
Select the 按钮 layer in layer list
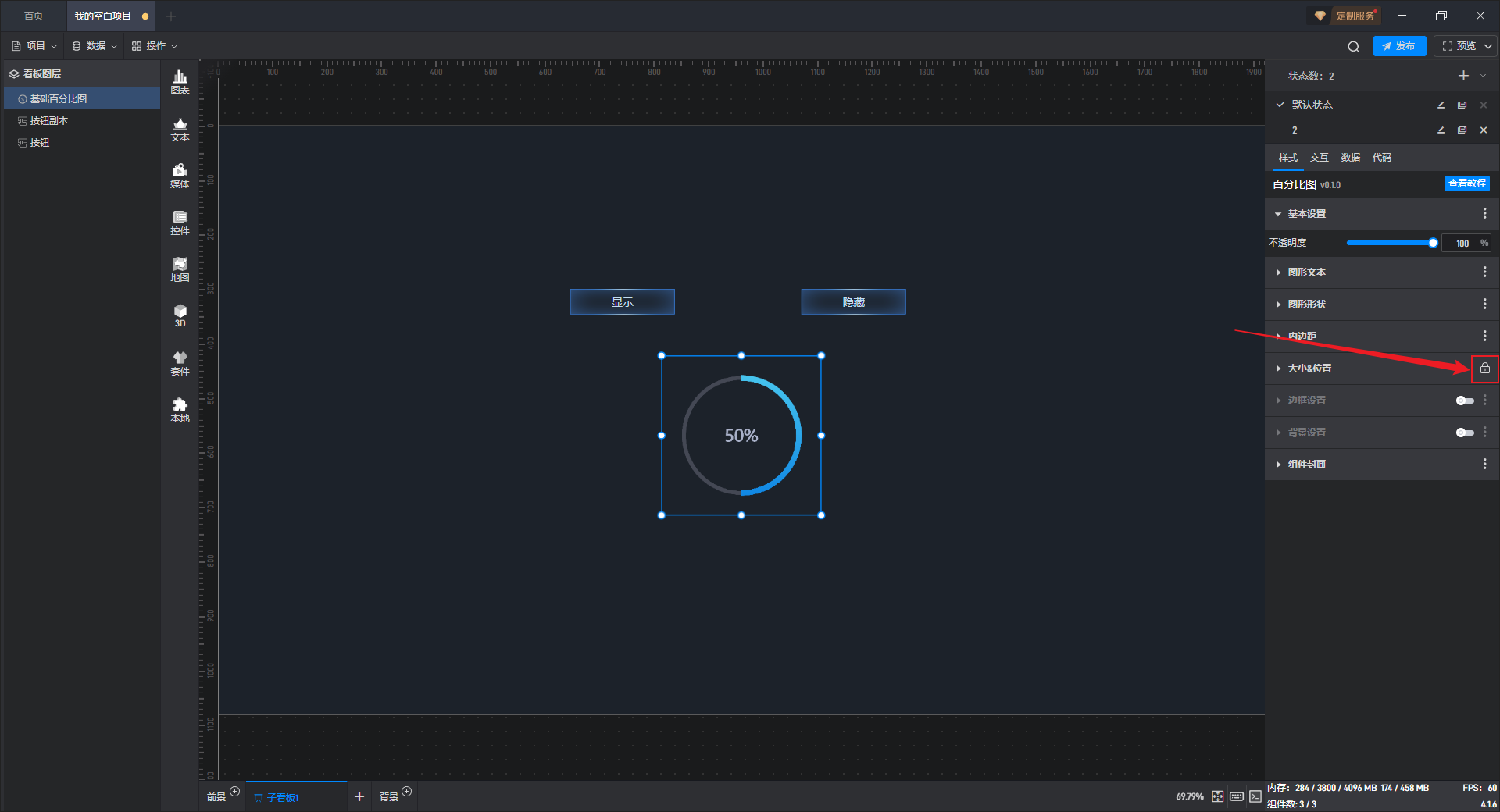tap(82, 143)
